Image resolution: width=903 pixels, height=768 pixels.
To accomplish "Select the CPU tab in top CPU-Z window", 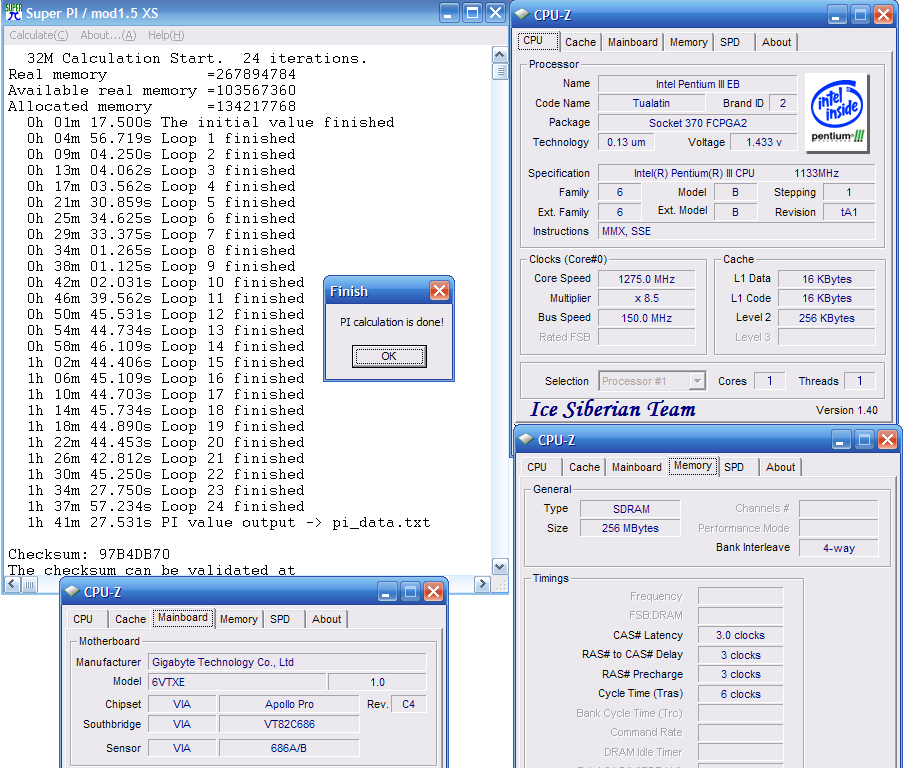I will pyautogui.click(x=538, y=41).
